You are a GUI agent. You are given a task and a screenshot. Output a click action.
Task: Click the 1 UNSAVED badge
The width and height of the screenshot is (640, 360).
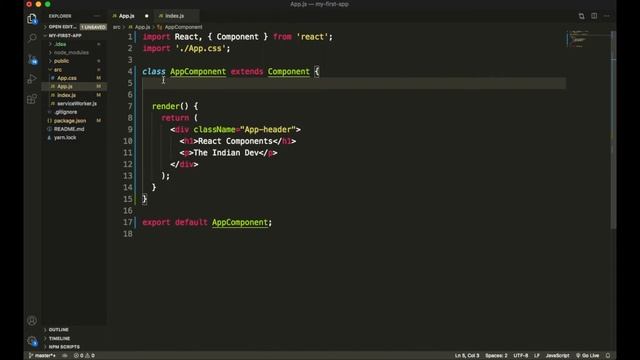[93, 27]
